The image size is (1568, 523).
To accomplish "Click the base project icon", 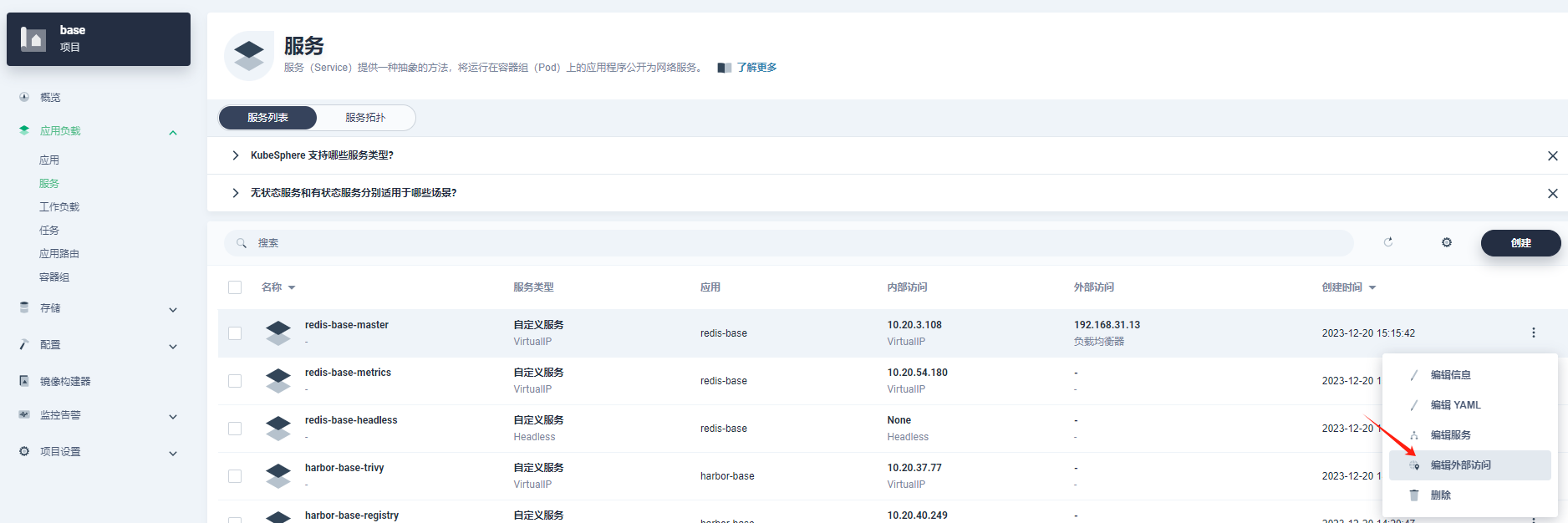I will coord(33,38).
